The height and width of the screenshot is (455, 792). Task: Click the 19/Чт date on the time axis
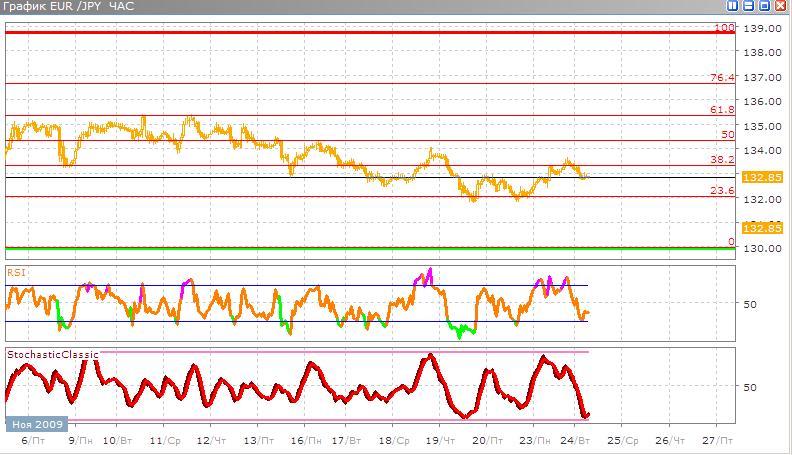(441, 440)
